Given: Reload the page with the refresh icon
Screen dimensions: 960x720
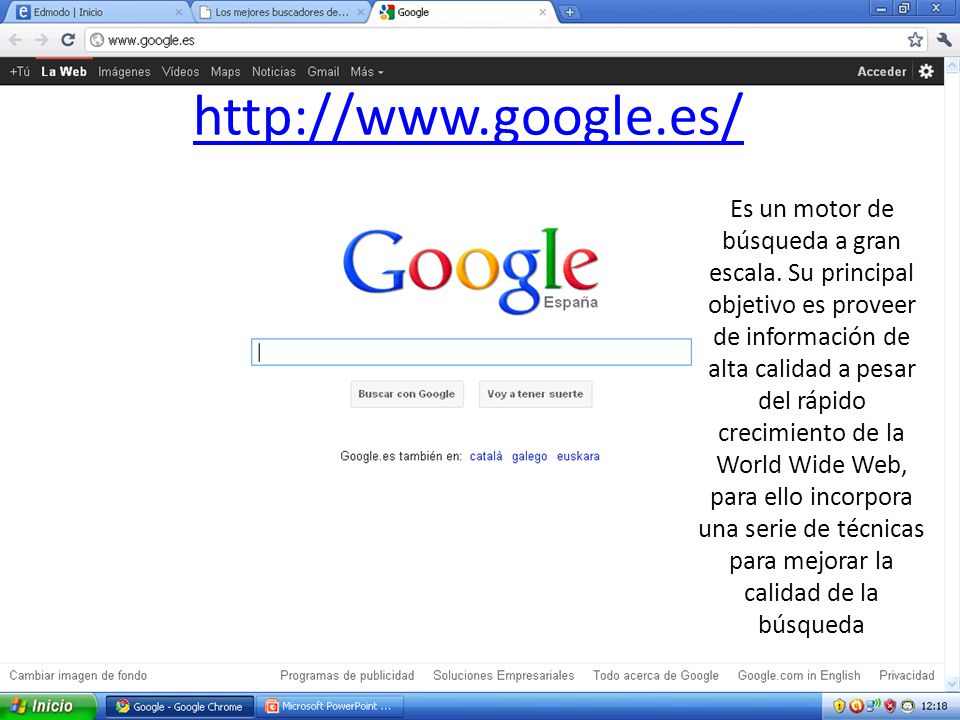Looking at the screenshot, I should pos(68,40).
